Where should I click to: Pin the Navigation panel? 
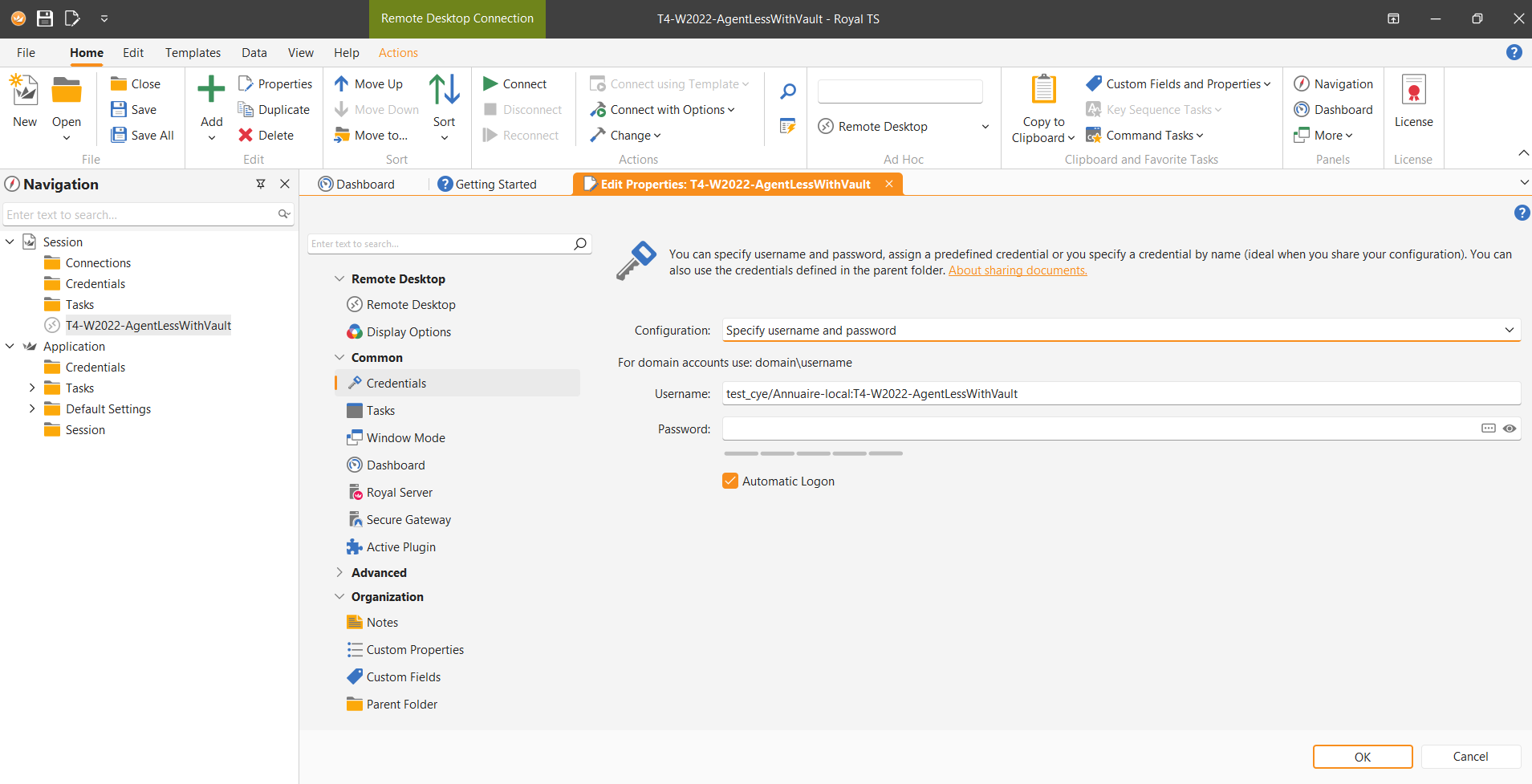coord(261,184)
